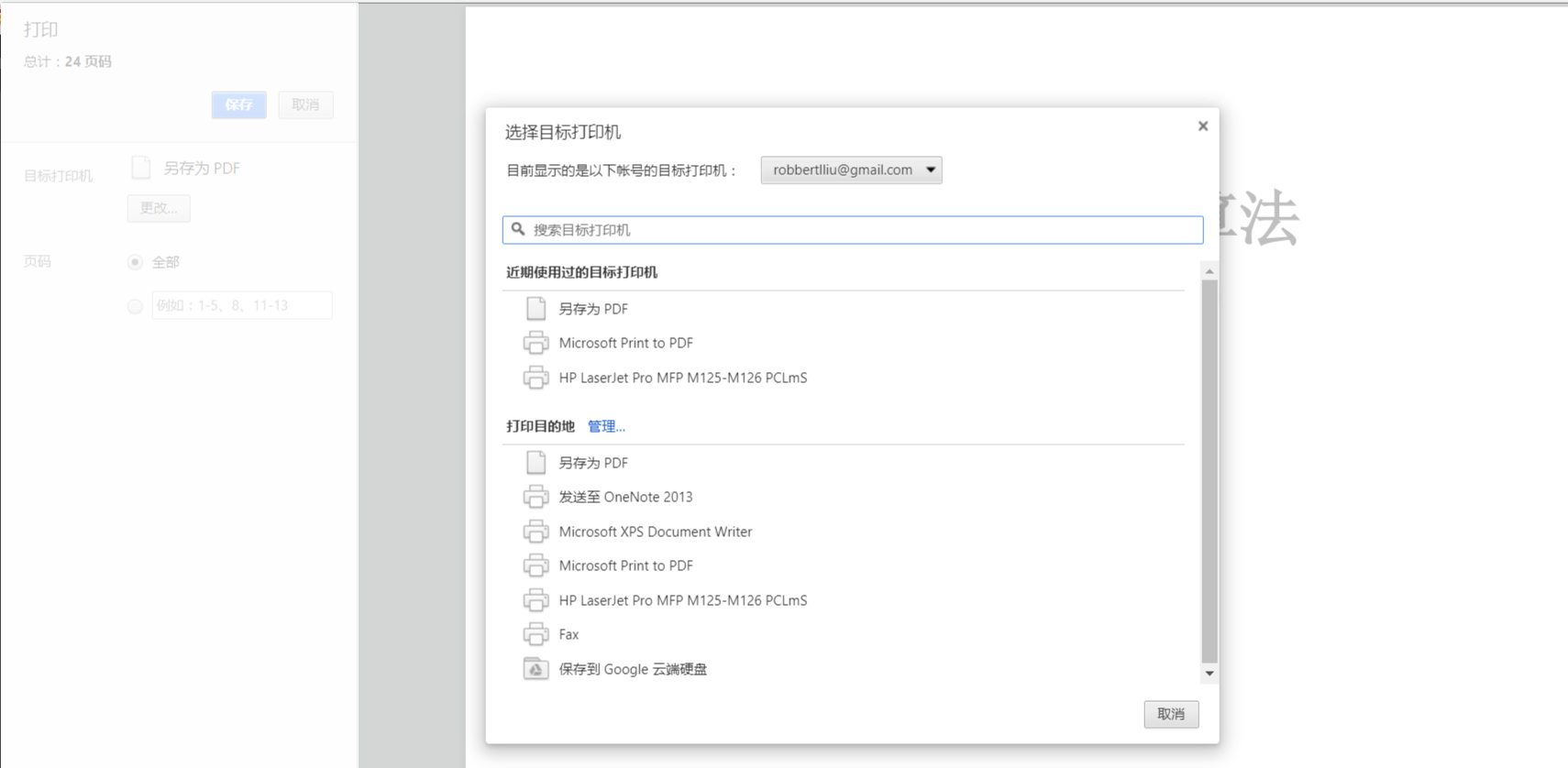The height and width of the screenshot is (768, 1568).
Task: Choose Microsoft Print to PDF under 打印目的地
Action: click(x=625, y=565)
